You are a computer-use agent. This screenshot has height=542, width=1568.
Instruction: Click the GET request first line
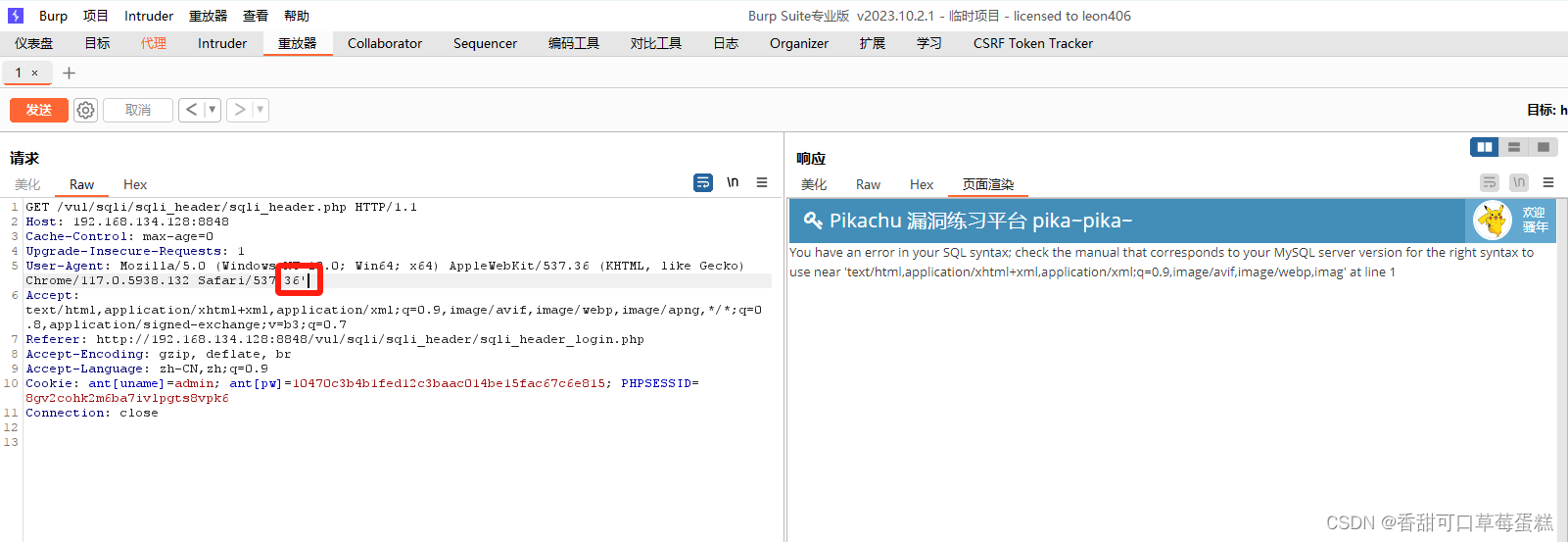click(221, 207)
